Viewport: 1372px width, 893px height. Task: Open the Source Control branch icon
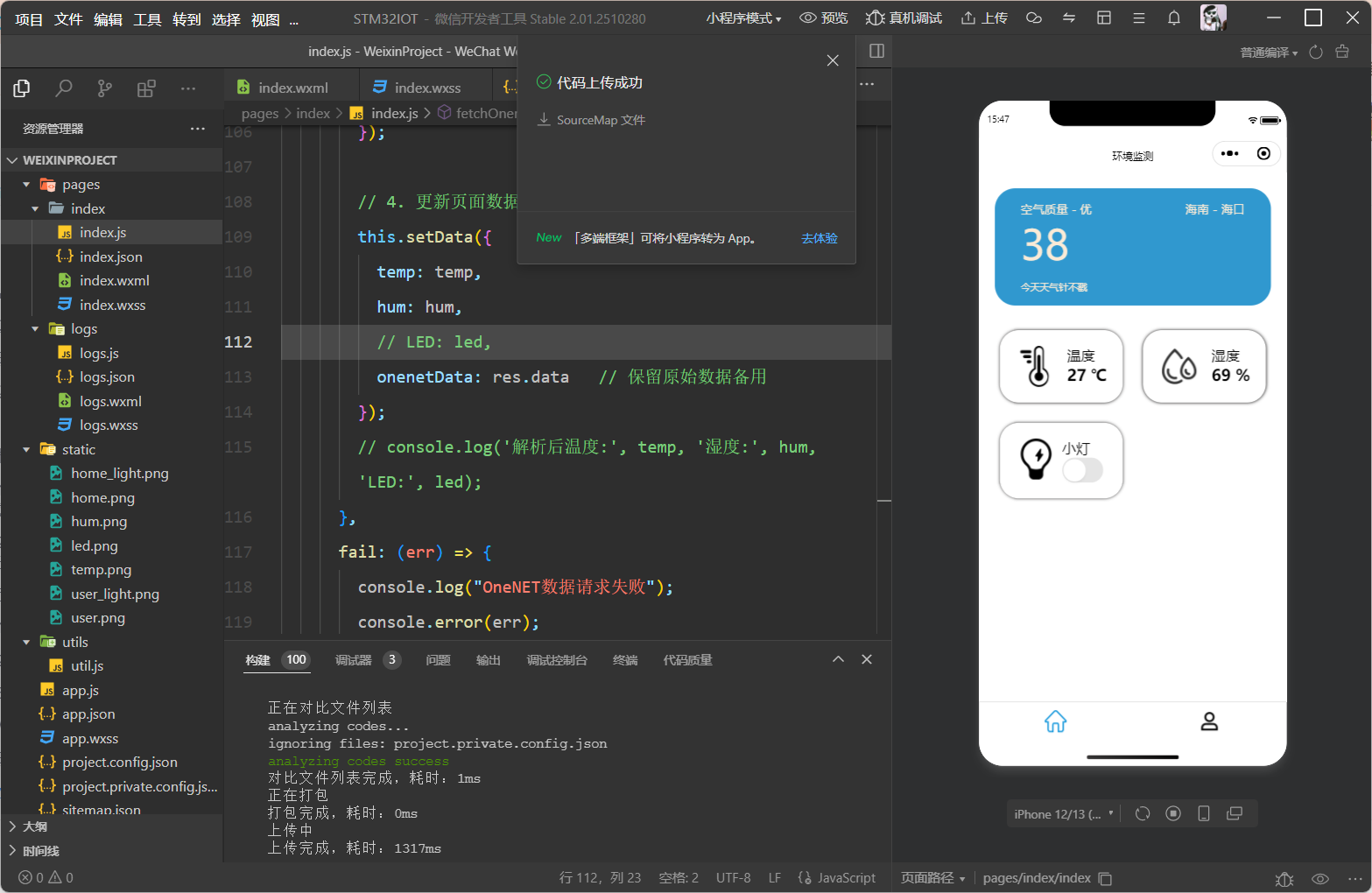[105, 88]
